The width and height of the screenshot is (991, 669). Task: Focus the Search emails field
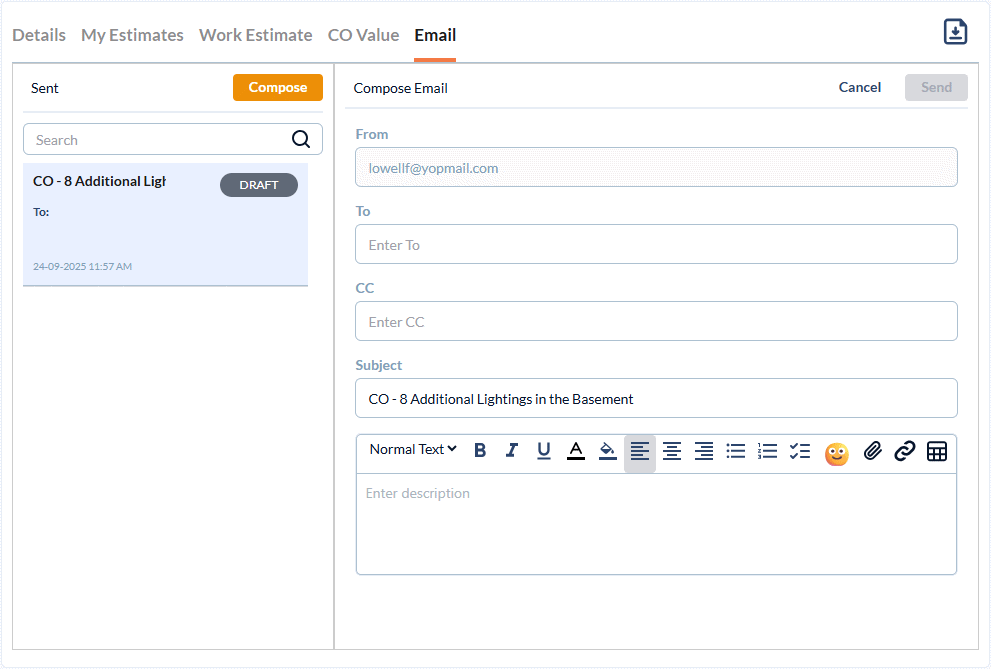[x=173, y=139]
